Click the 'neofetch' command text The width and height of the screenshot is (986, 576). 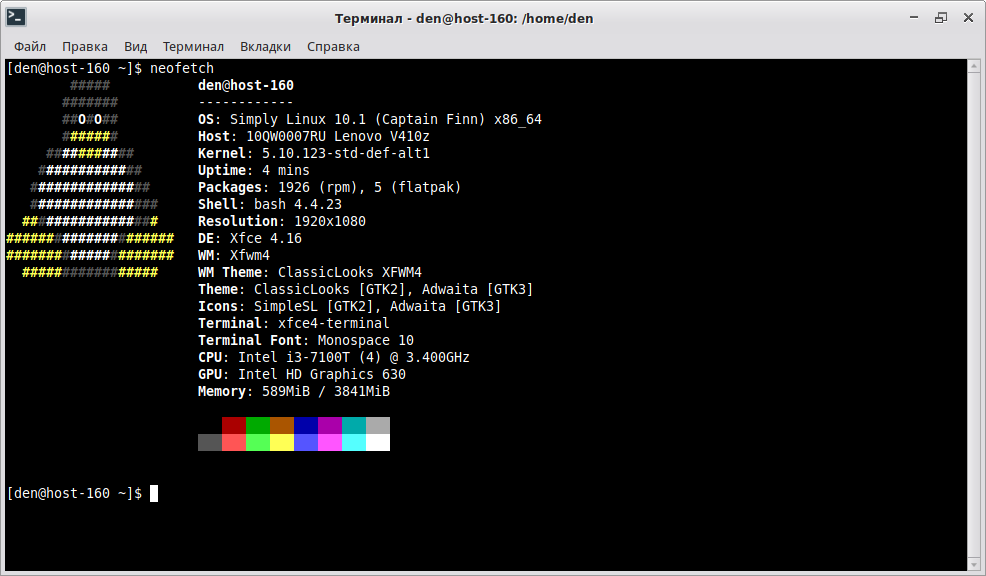[182, 68]
